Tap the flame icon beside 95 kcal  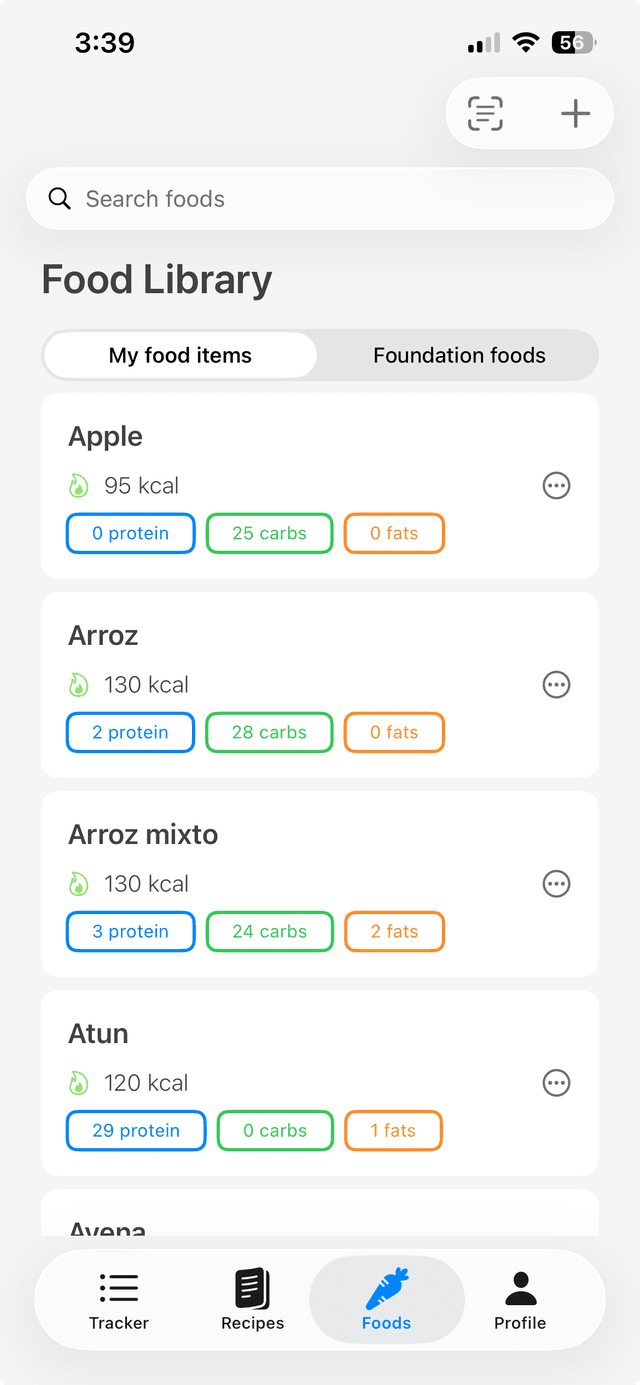click(79, 486)
